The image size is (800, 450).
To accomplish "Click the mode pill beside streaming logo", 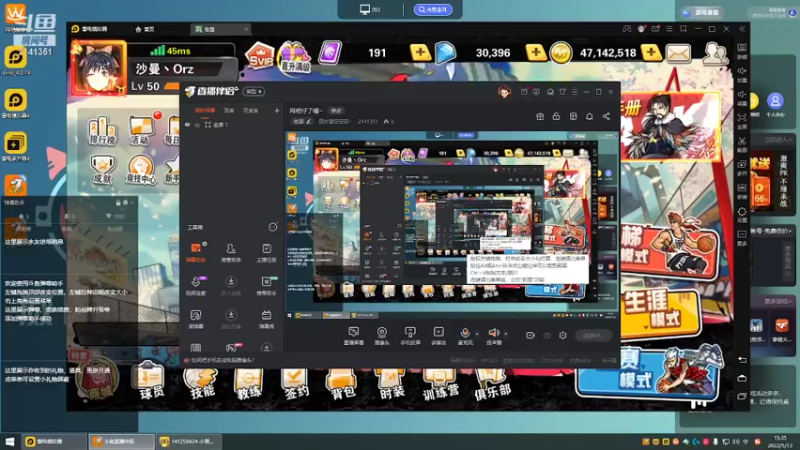I will click(254, 91).
